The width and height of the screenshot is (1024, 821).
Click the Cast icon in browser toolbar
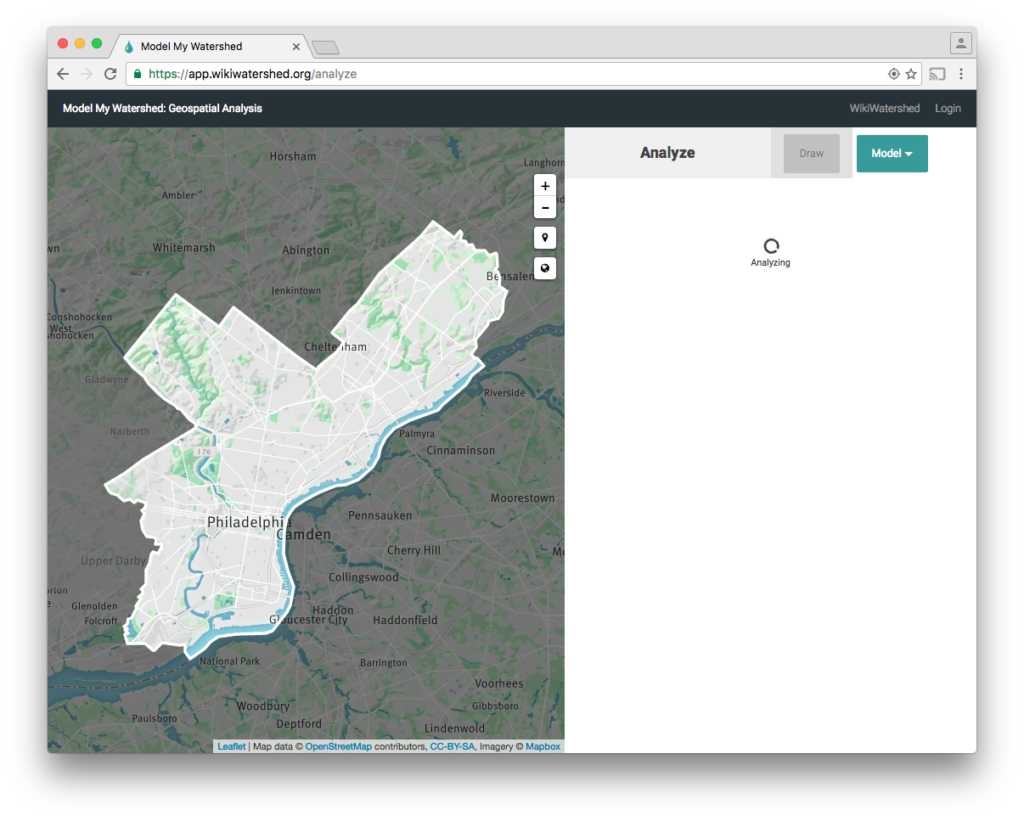click(937, 73)
